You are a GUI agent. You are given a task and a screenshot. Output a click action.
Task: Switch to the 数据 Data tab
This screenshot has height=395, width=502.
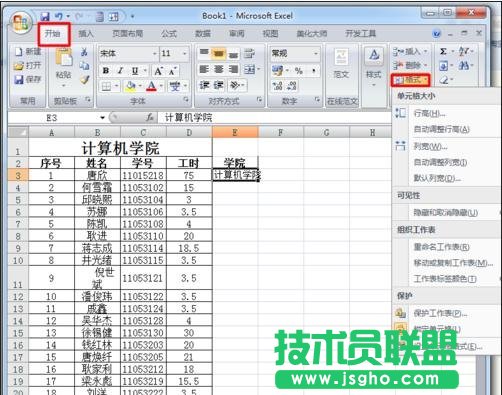(x=203, y=34)
